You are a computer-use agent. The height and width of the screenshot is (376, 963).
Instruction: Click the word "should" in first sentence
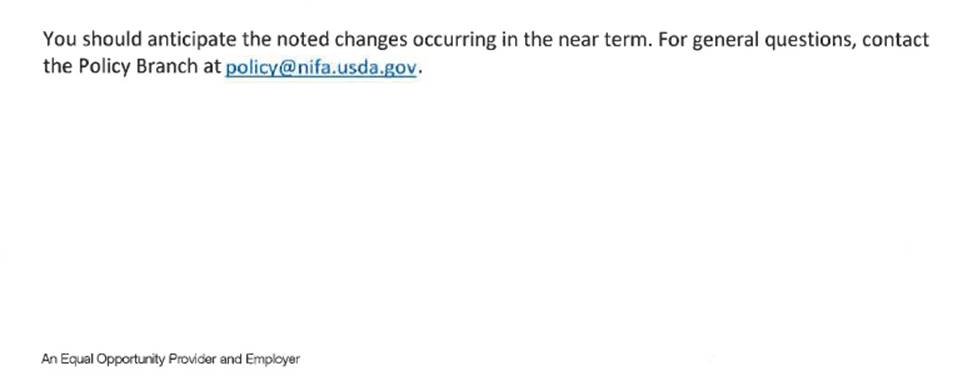[111, 40]
